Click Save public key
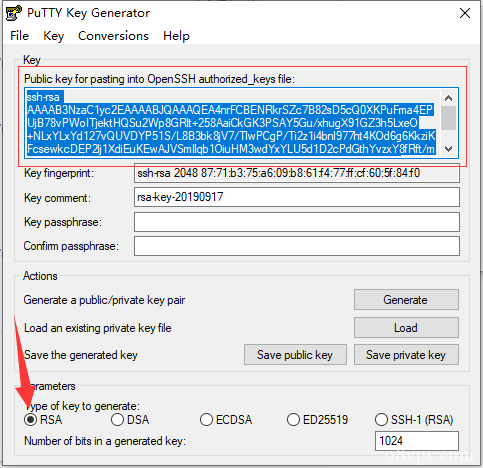The height and width of the screenshot is (468, 483). 295,355
